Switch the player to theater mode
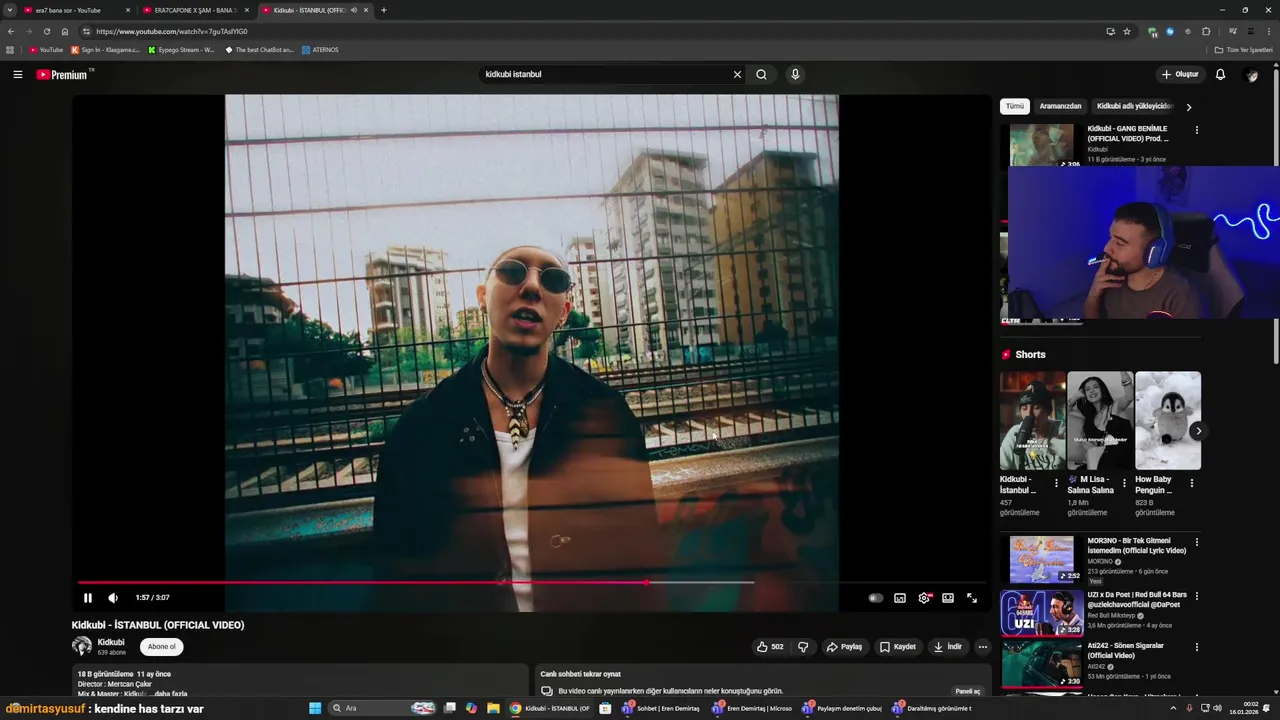The image size is (1280, 720). pyautogui.click(x=948, y=598)
